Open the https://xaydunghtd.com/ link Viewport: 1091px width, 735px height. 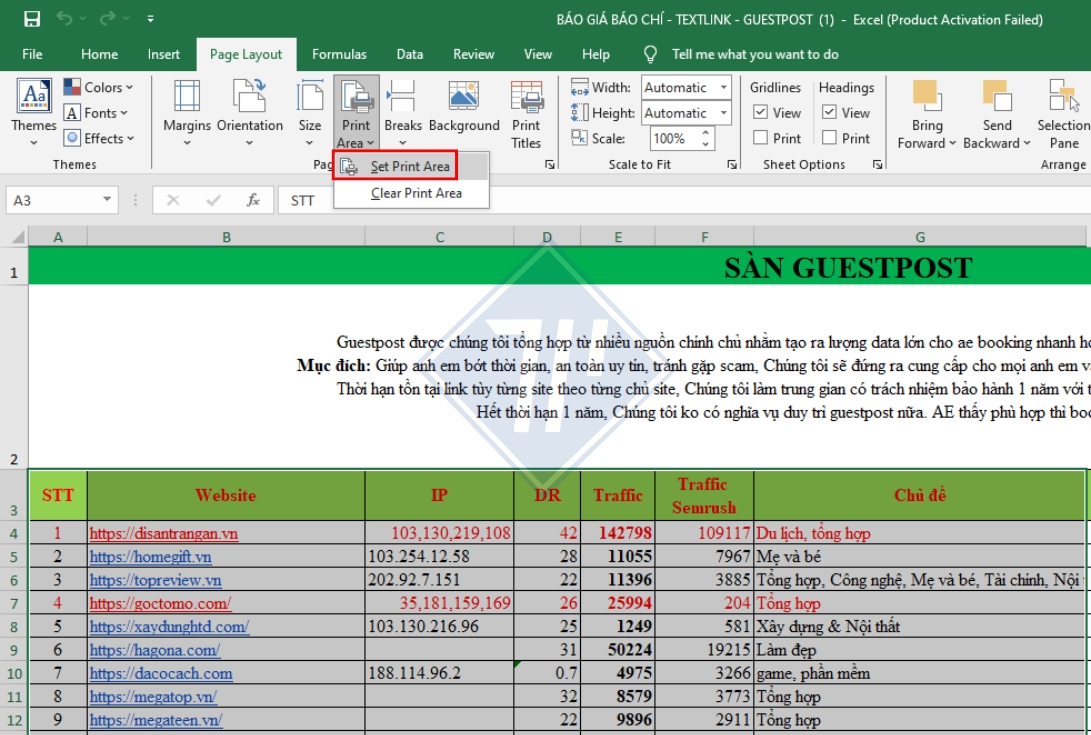[x=169, y=626]
